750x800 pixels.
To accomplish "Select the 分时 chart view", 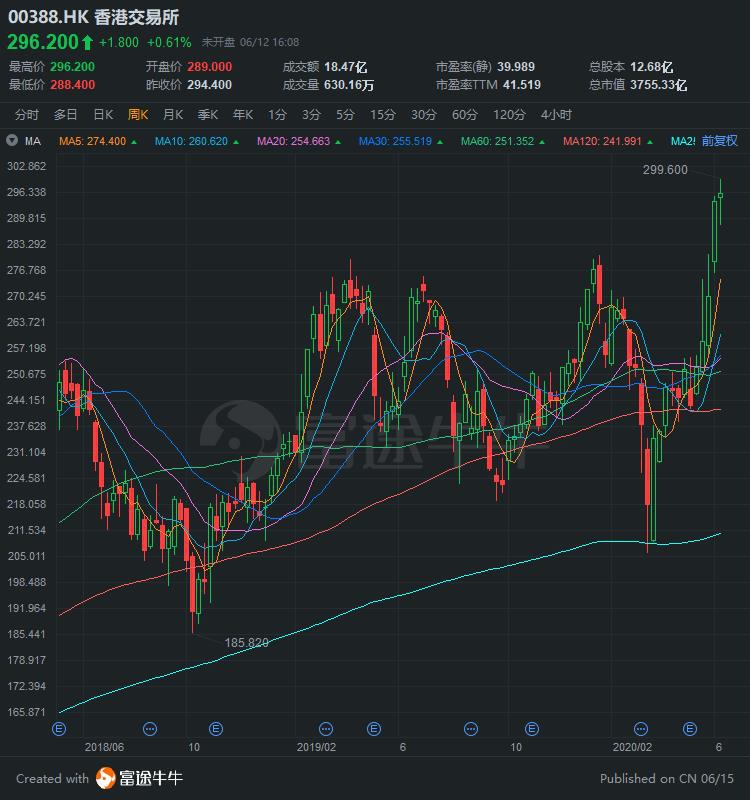I will point(27,114).
